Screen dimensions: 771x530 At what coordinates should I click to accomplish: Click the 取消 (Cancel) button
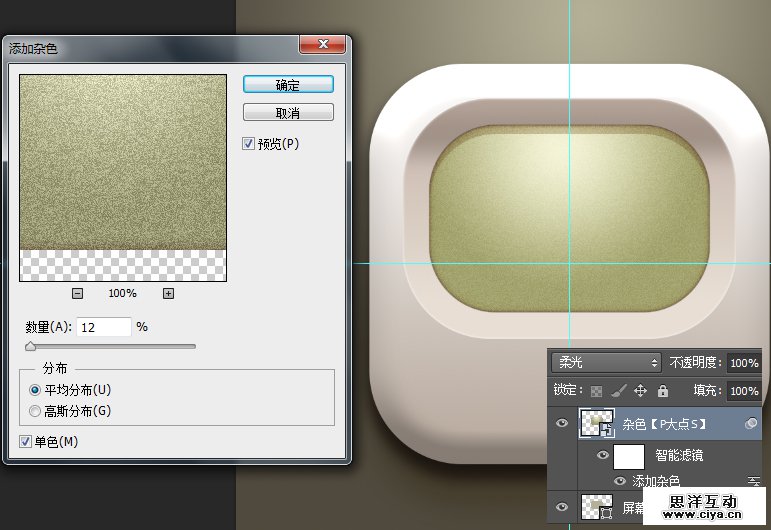288,113
